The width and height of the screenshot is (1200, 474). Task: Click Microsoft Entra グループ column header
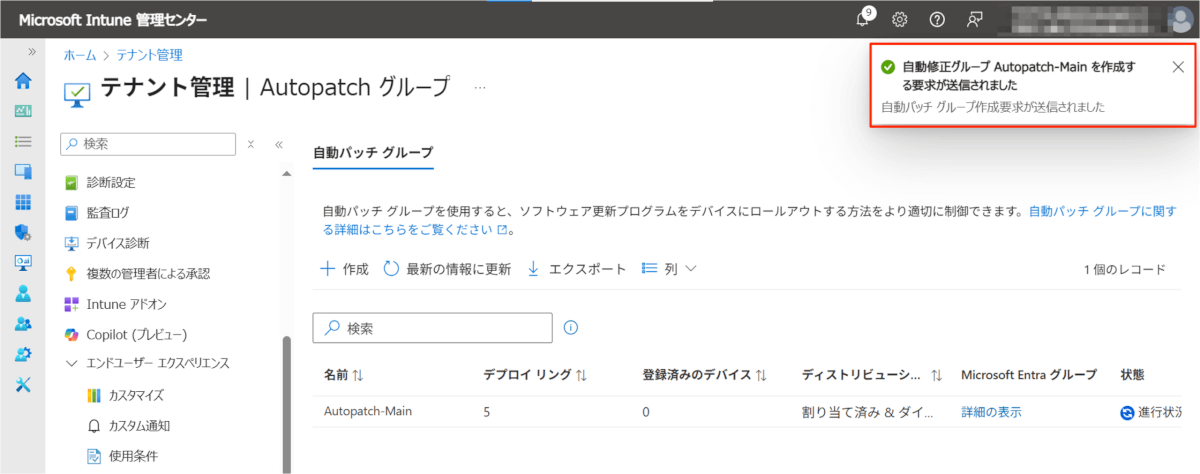pyautogui.click(x=1029, y=375)
